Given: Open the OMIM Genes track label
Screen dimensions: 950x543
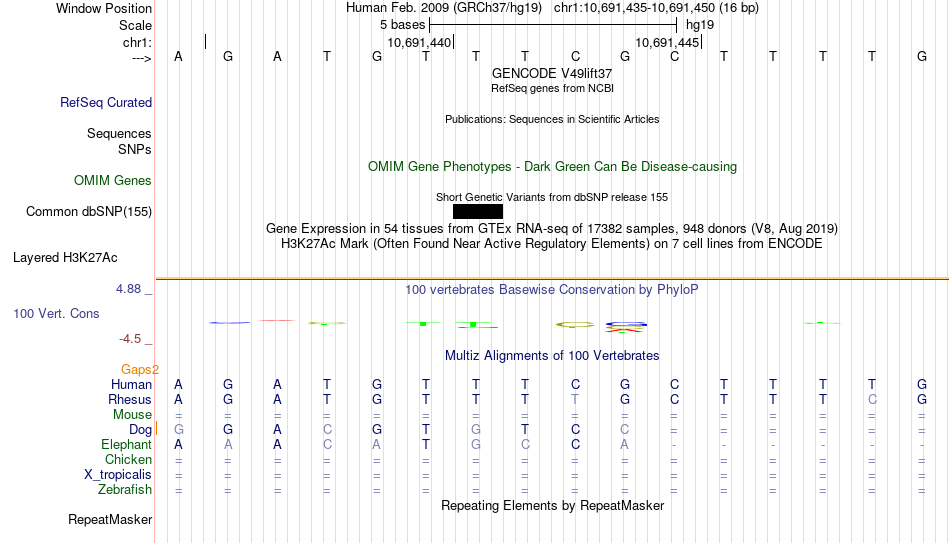Looking at the screenshot, I should coord(113,181).
